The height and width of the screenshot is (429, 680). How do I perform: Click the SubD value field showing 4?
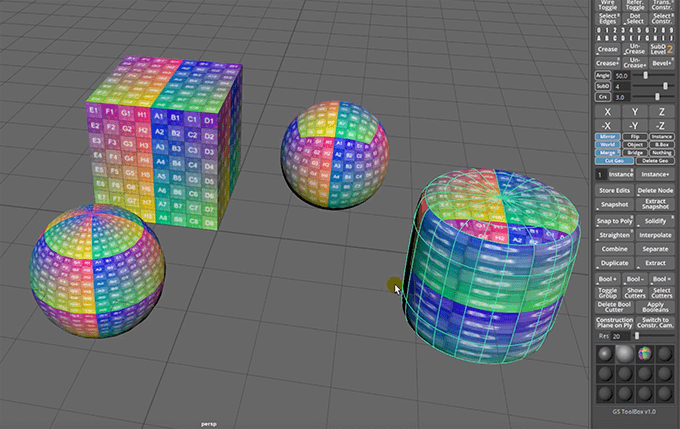tap(622, 86)
